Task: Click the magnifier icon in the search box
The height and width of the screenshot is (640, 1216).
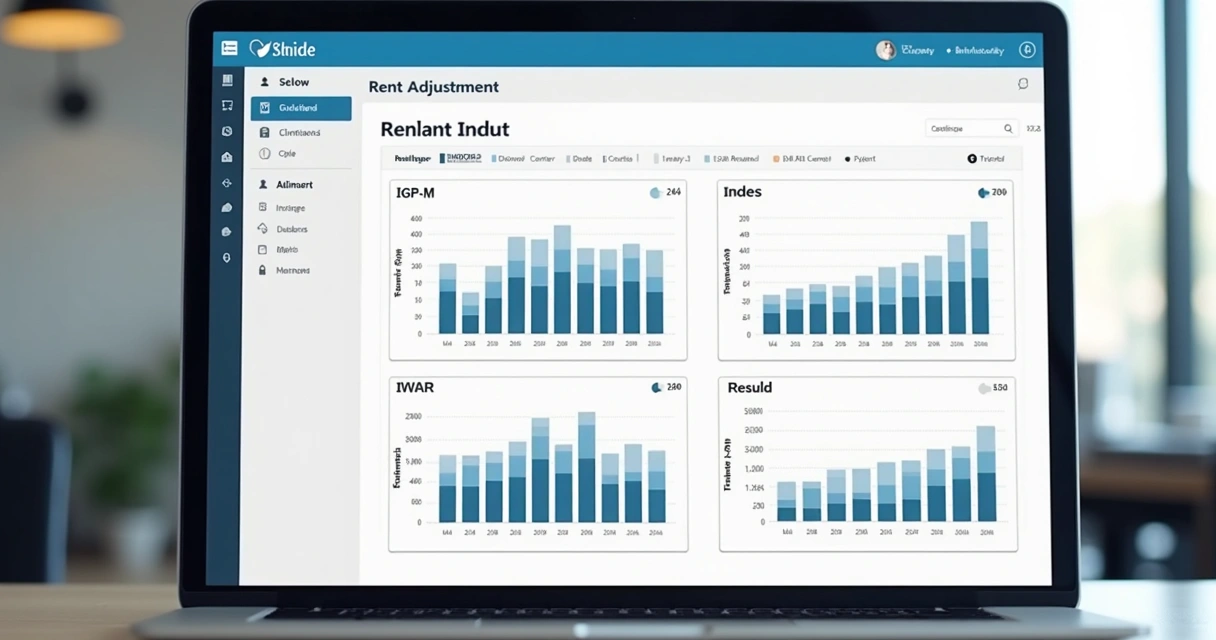Action: (x=1008, y=128)
